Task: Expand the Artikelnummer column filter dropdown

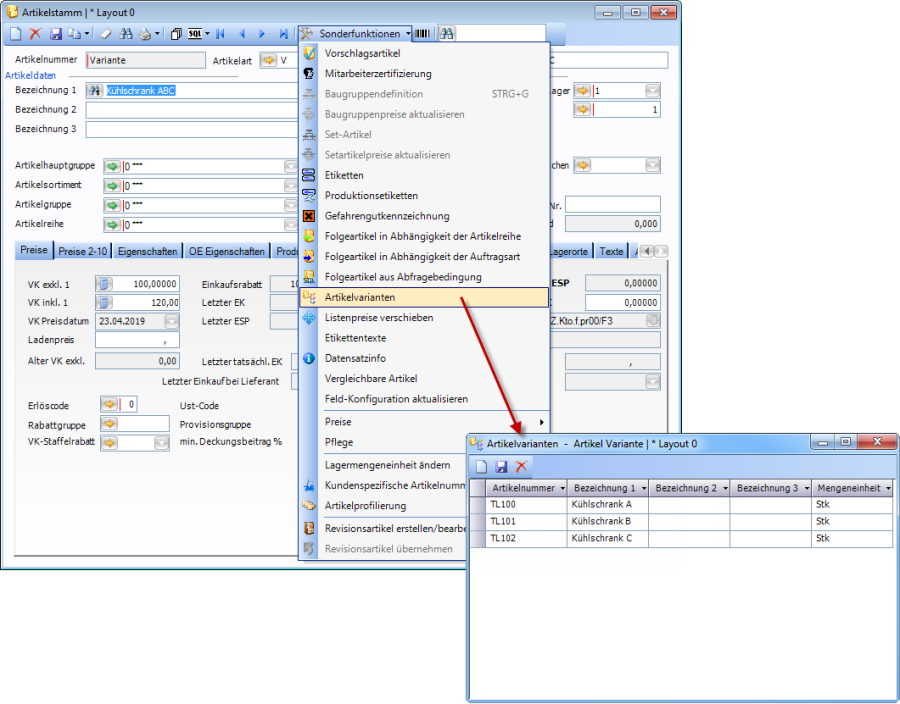Action: point(561,488)
